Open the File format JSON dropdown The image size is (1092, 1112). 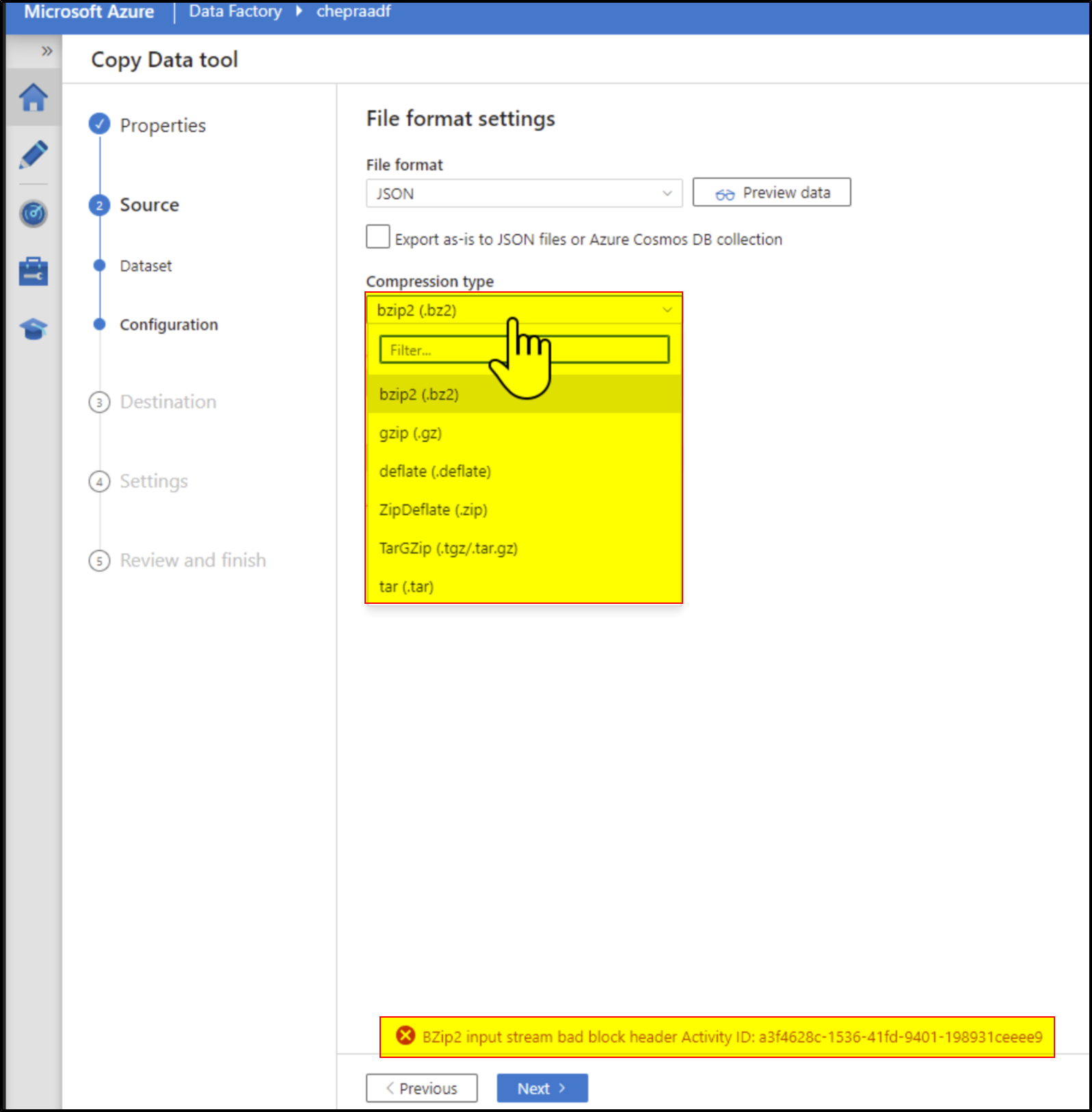[524, 194]
